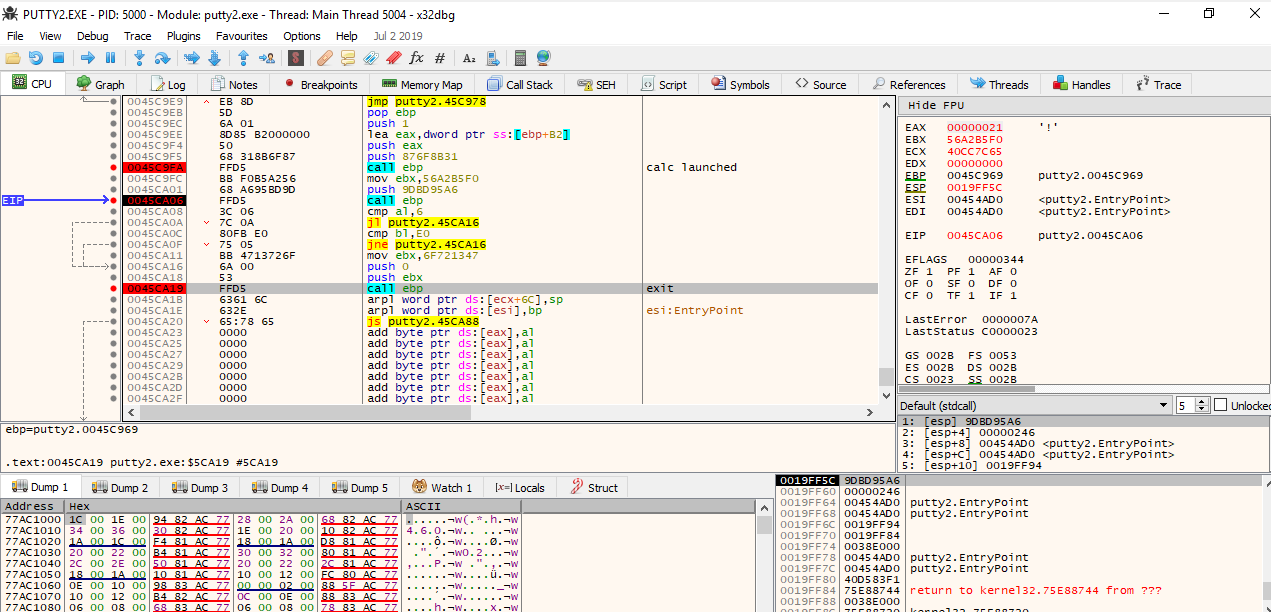
Task: Open the Plugins menu
Action: click(184, 36)
